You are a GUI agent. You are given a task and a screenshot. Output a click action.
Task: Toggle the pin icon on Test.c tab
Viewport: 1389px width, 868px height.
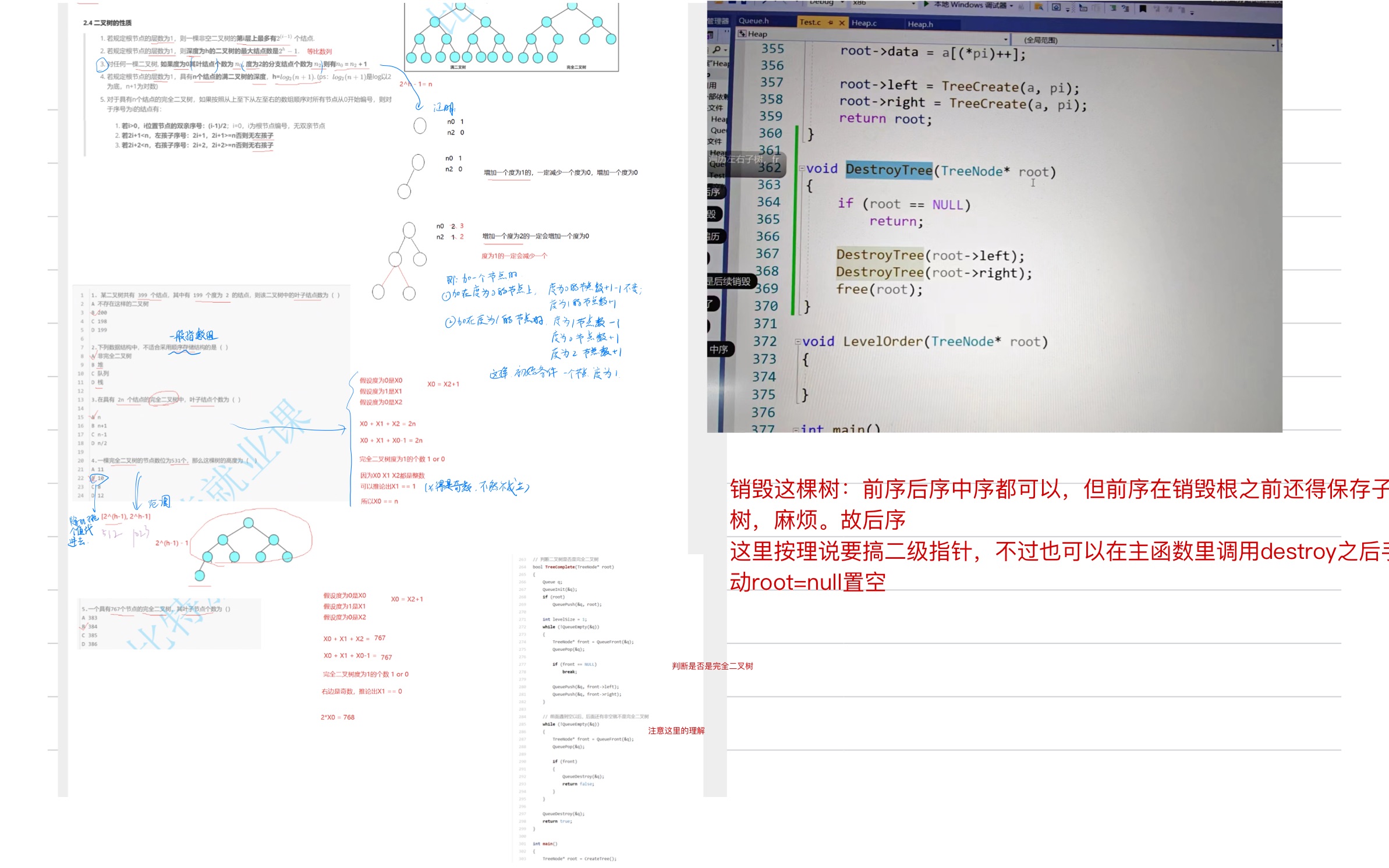click(831, 23)
